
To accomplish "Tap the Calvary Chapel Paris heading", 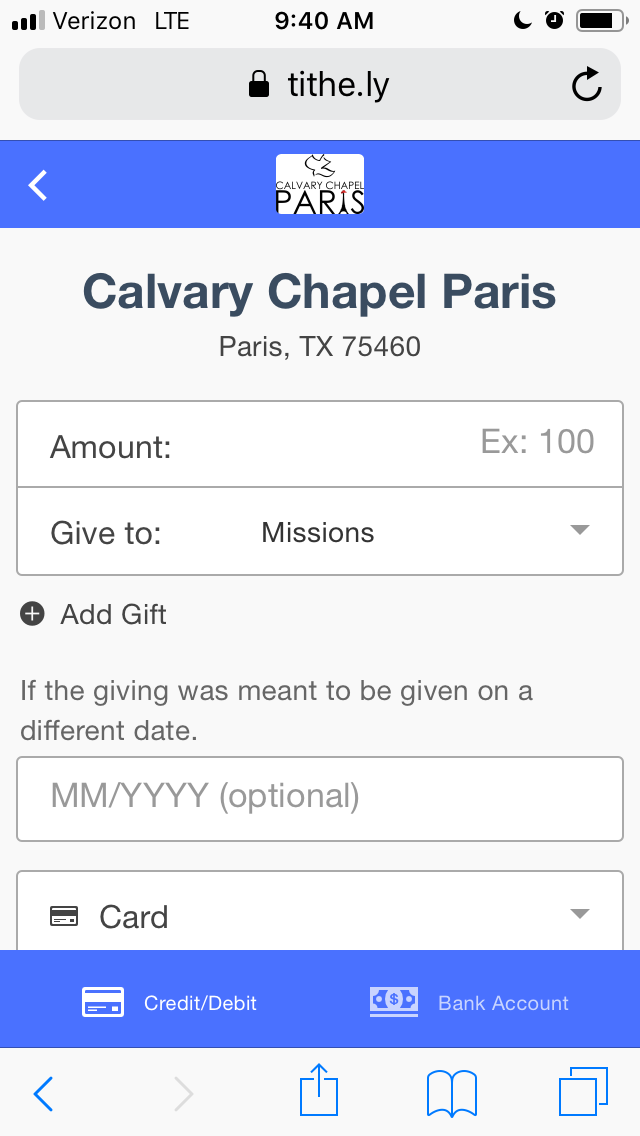I will click(x=320, y=291).
